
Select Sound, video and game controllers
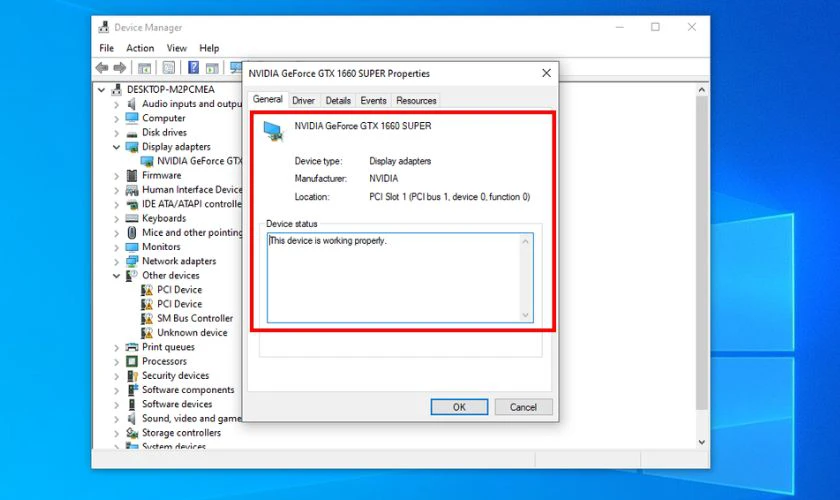pyautogui.click(x=191, y=419)
